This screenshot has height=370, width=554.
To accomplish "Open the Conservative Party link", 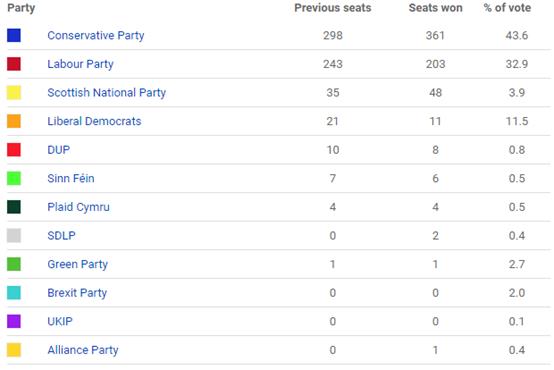I will 96,35.
